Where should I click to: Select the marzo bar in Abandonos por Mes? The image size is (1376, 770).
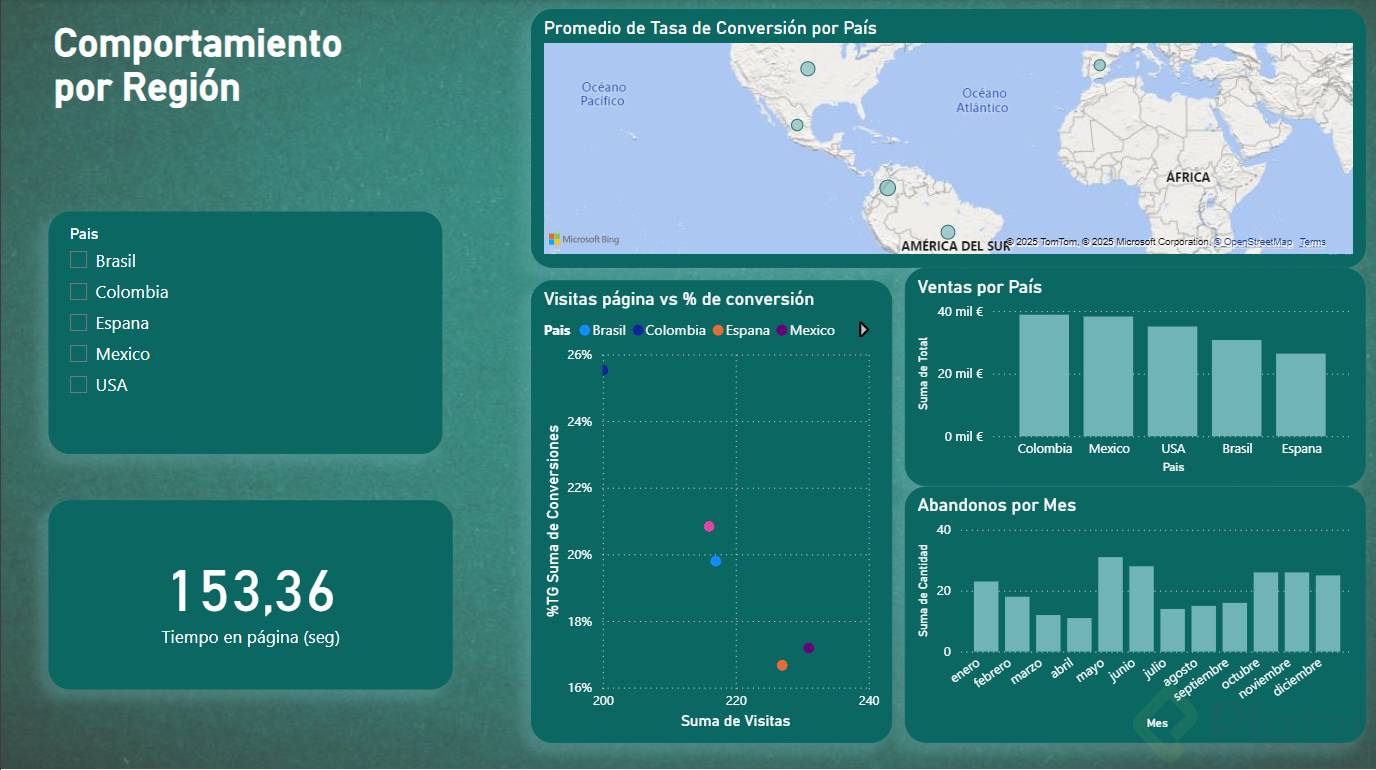point(1048,633)
